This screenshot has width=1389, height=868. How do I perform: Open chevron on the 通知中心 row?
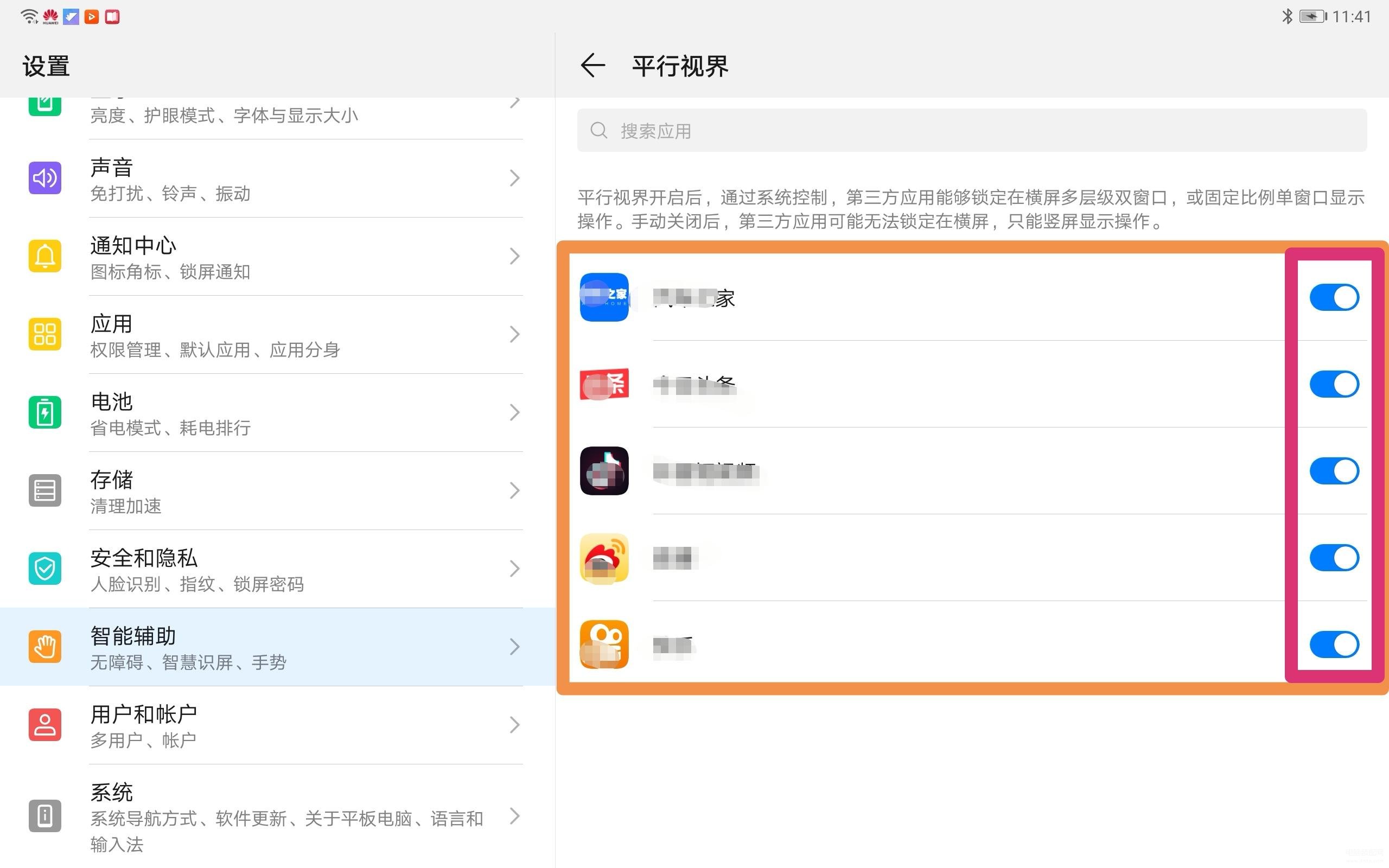coord(515,256)
